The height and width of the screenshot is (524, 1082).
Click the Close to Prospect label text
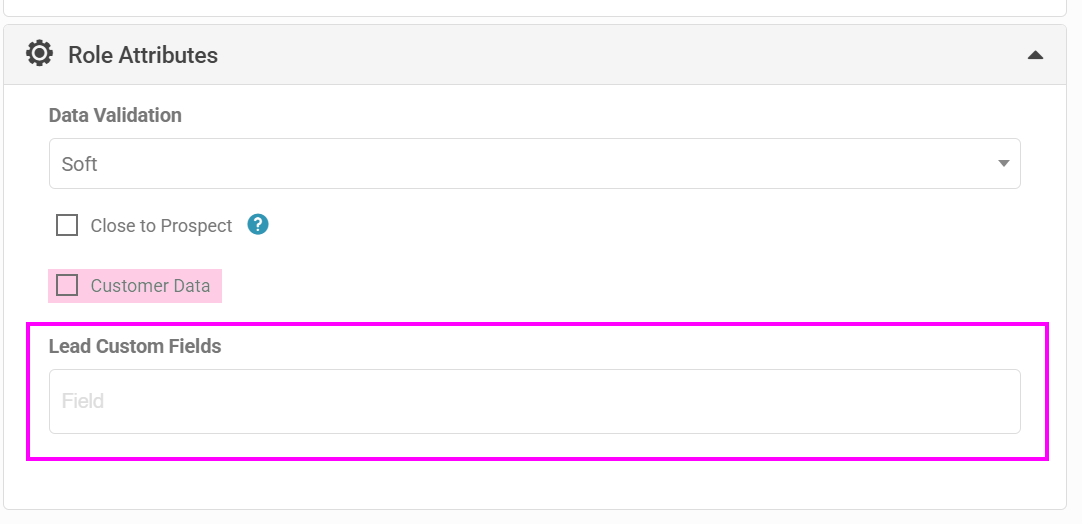point(161,226)
